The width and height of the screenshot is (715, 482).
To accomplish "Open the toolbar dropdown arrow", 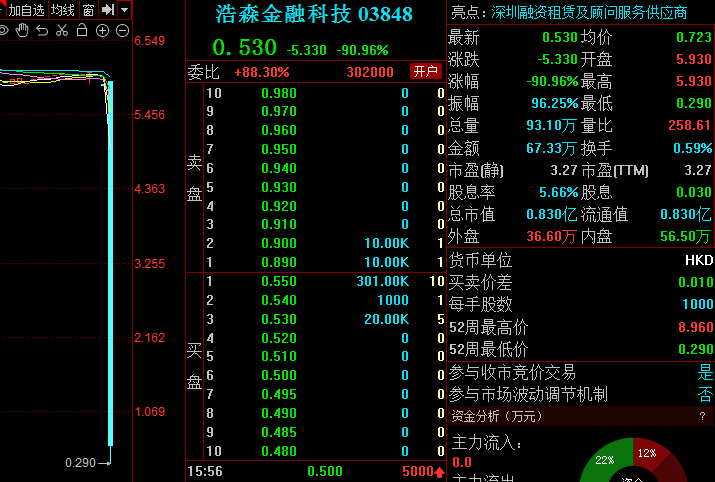I will point(124,10).
